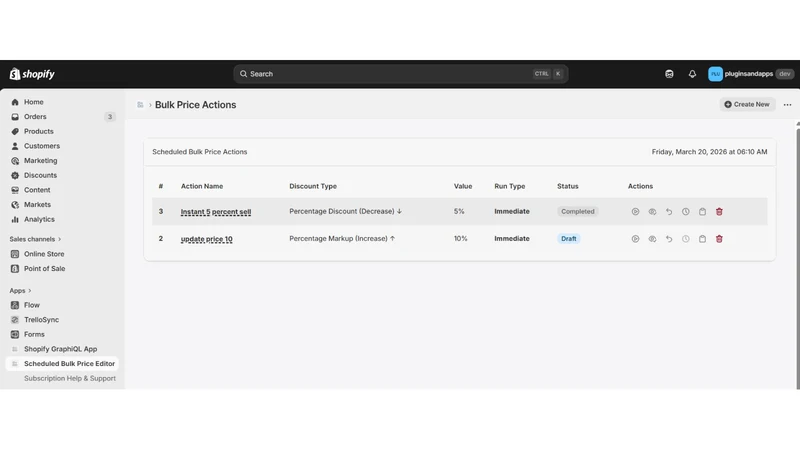Open the Forms app

34,335
